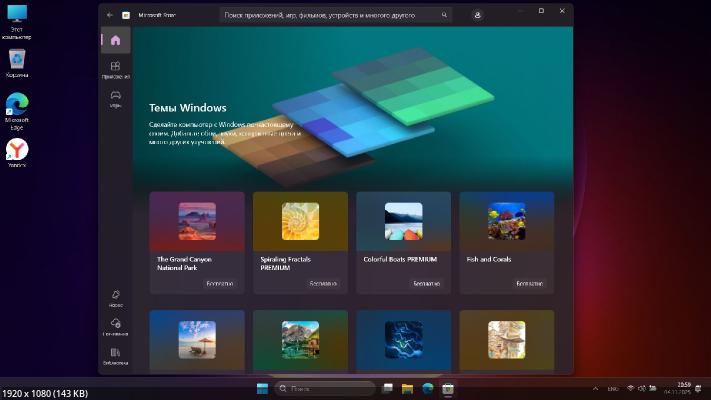This screenshot has width=711, height=400.
Task: Click the Store search magnifier icon
Action: click(x=444, y=16)
